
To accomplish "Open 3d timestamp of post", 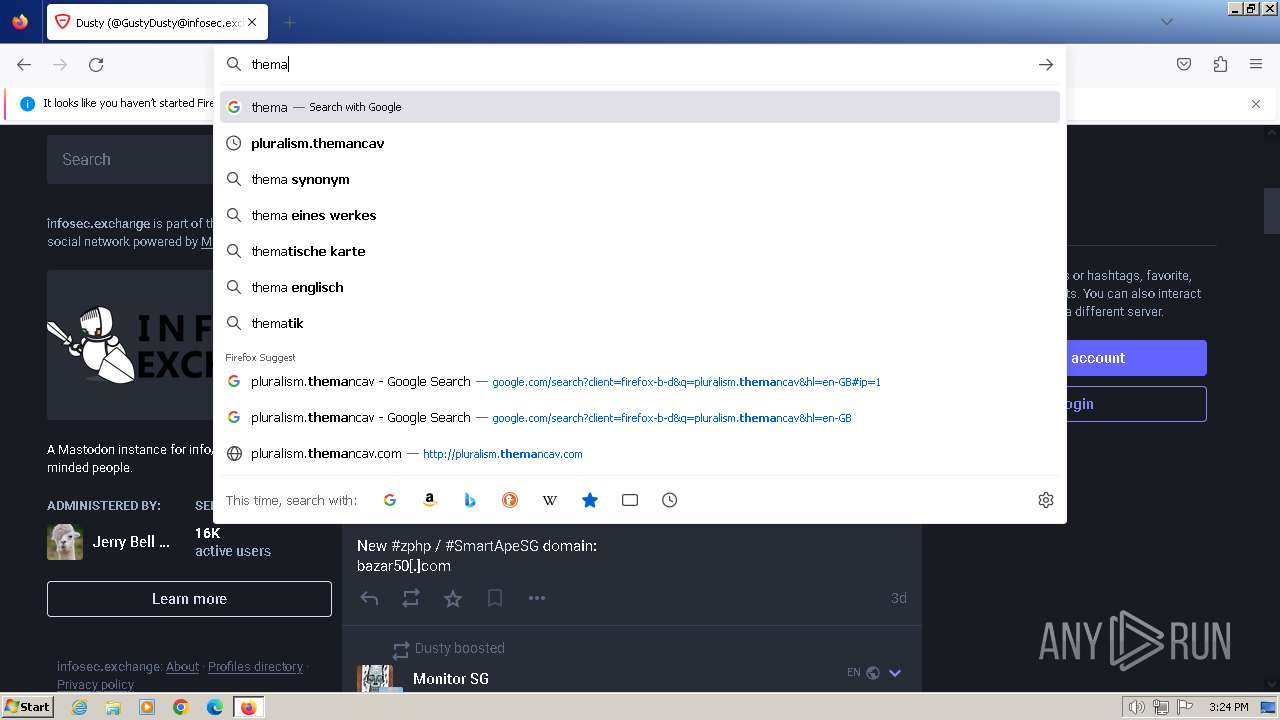I will [898, 598].
